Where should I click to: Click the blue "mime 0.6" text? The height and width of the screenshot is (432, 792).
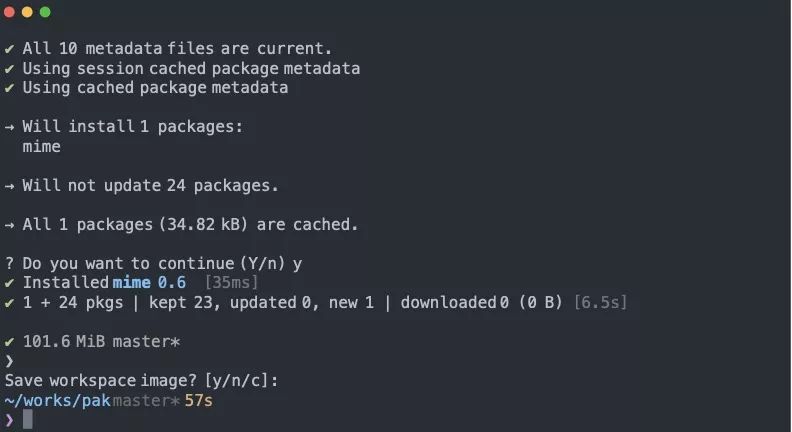pyautogui.click(x=149, y=283)
